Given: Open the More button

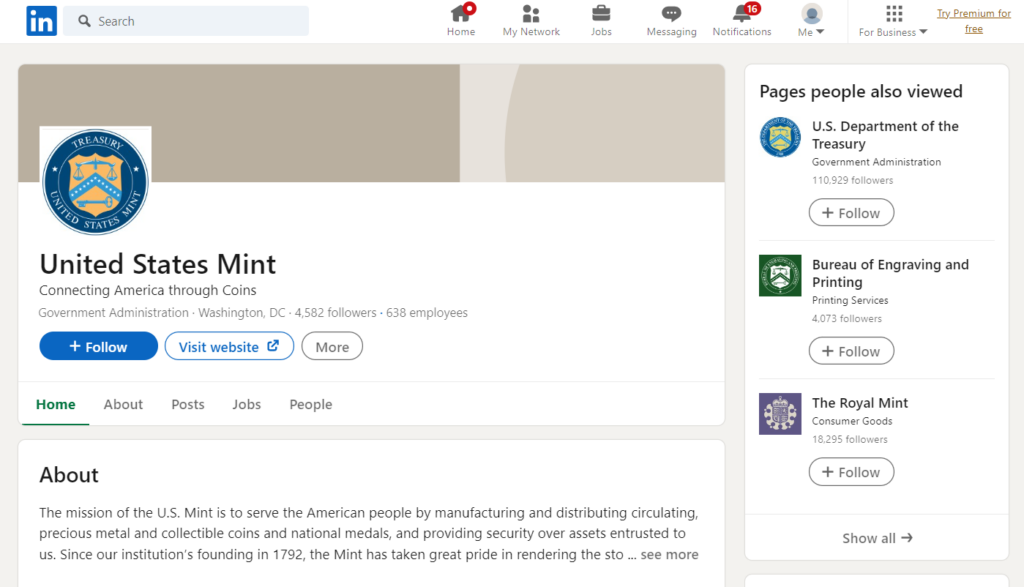Looking at the screenshot, I should coord(332,346).
